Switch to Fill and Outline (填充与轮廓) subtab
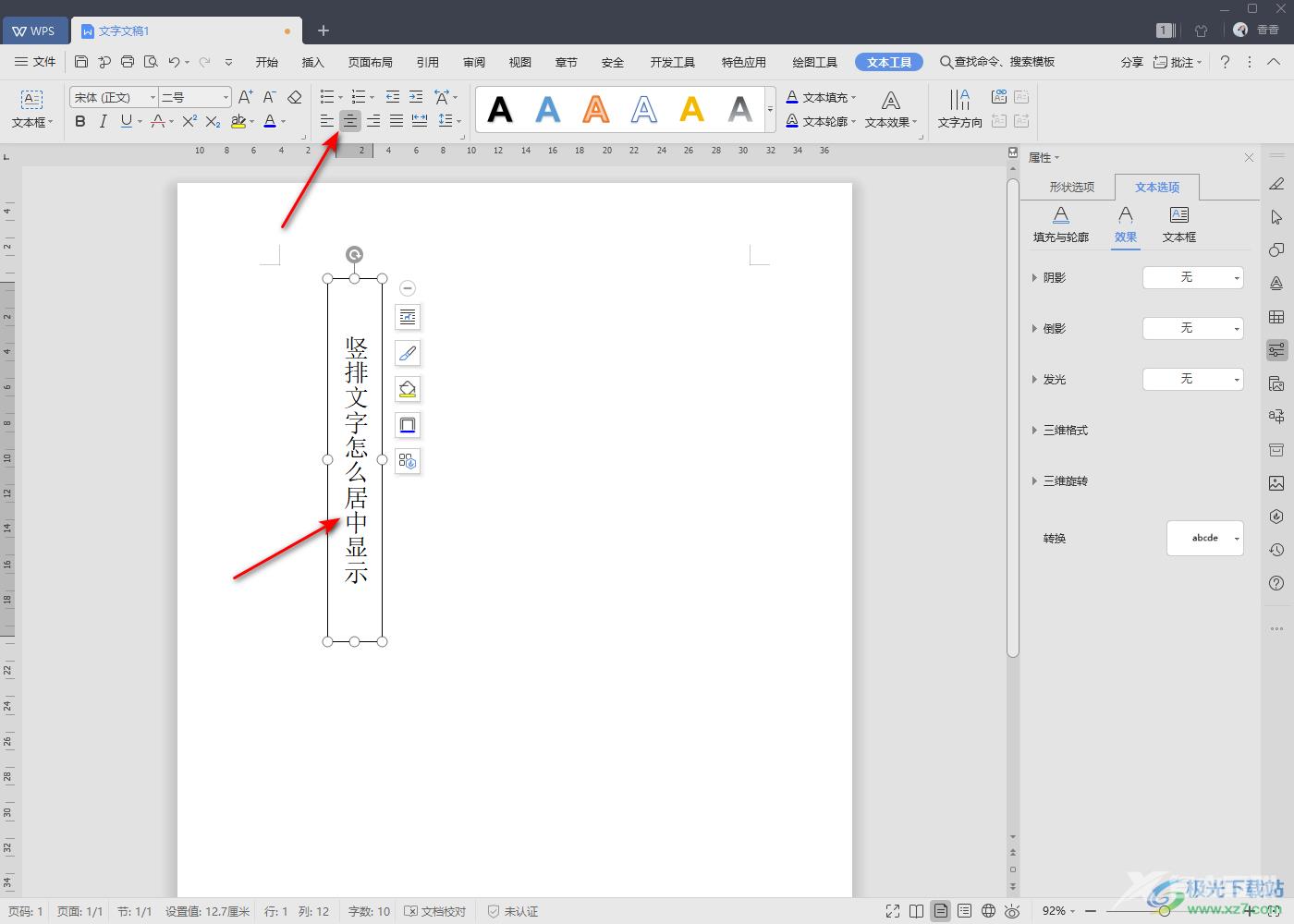Screen dimensions: 1294x924 tap(1061, 225)
